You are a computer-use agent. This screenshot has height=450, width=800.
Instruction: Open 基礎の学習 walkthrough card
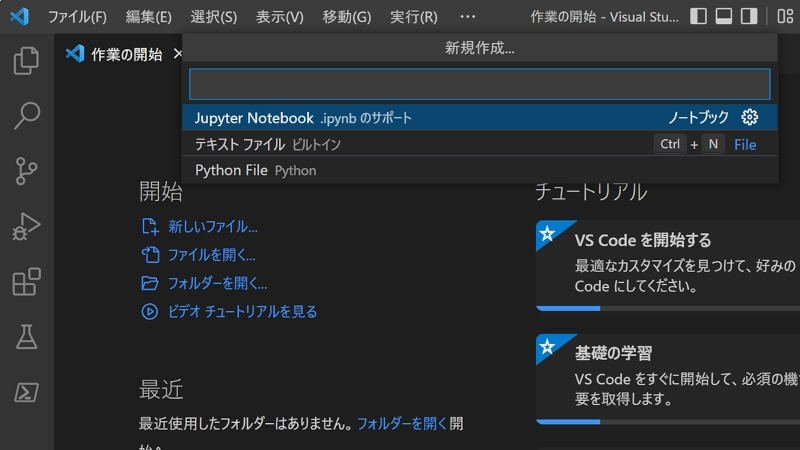[x=668, y=379]
